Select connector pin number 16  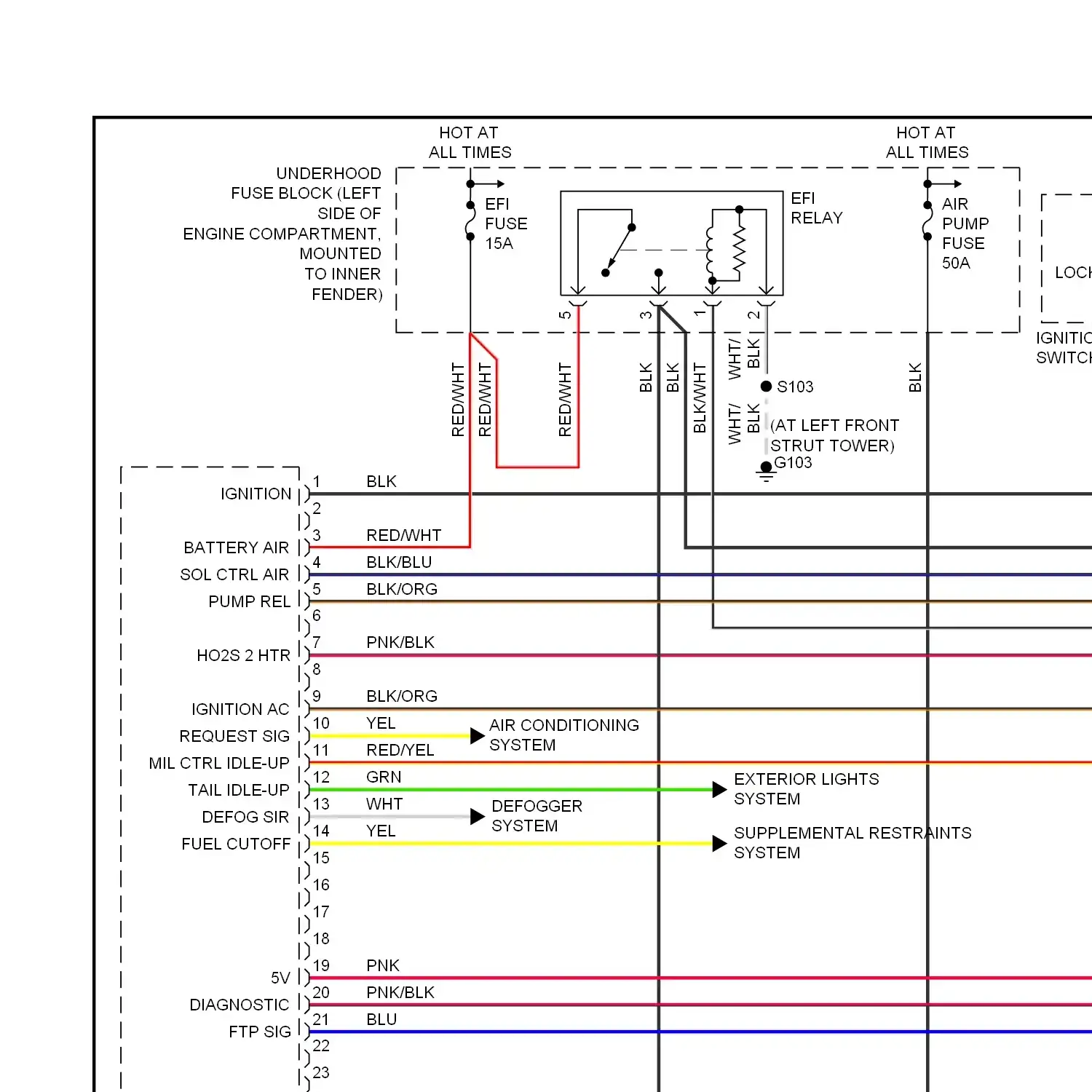(x=321, y=885)
